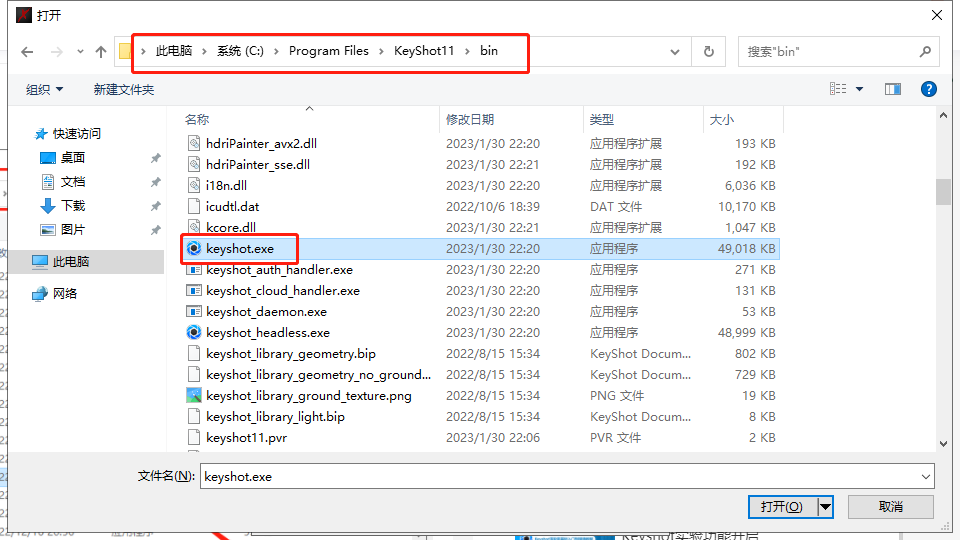Click the DAT 文件 type cell

click(x=616, y=206)
